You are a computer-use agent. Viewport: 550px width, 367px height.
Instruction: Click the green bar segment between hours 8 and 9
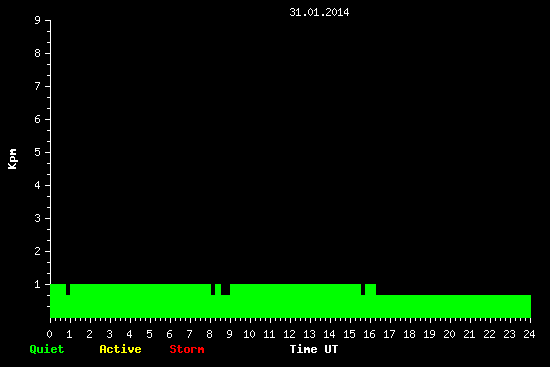[x=218, y=289]
